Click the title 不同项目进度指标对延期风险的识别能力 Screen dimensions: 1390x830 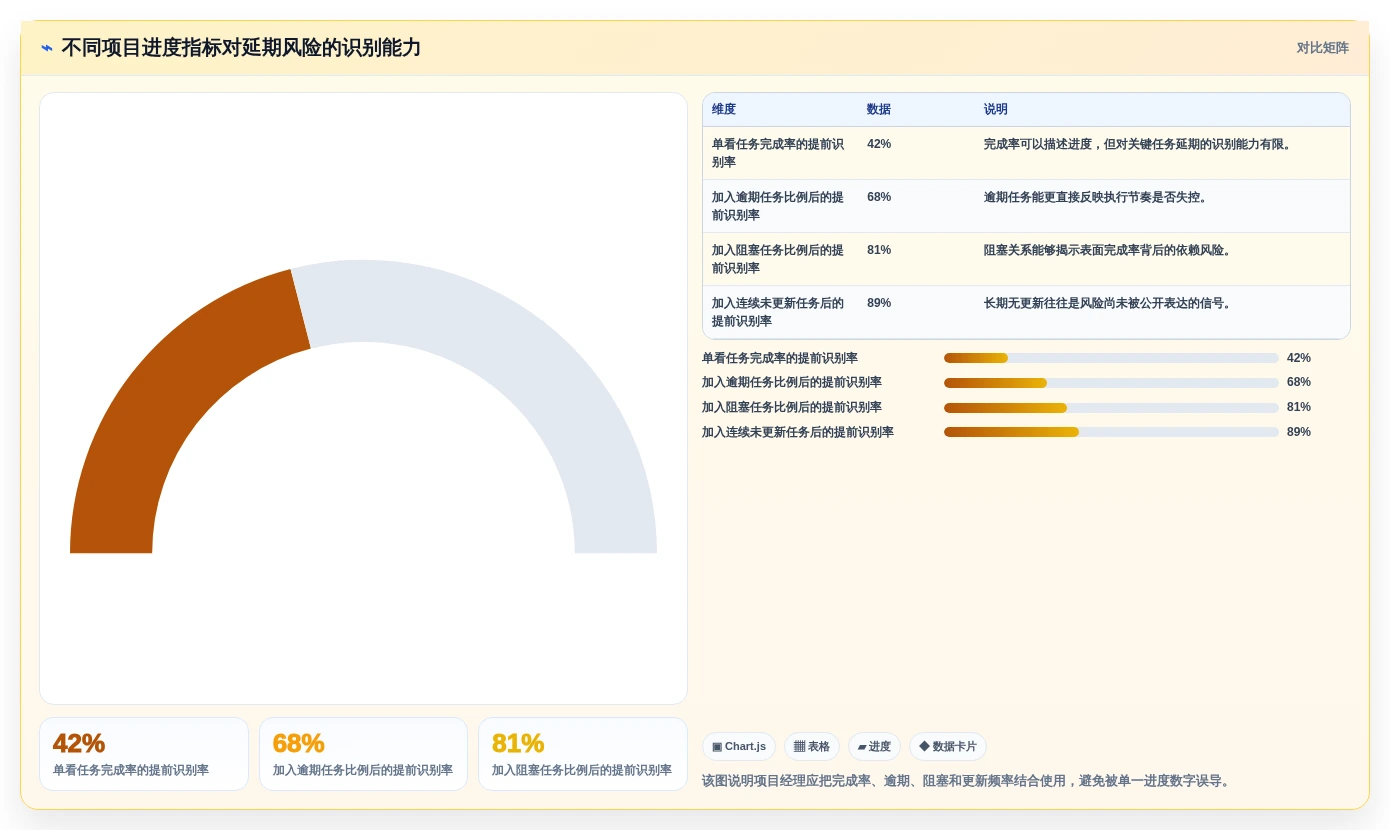click(241, 48)
